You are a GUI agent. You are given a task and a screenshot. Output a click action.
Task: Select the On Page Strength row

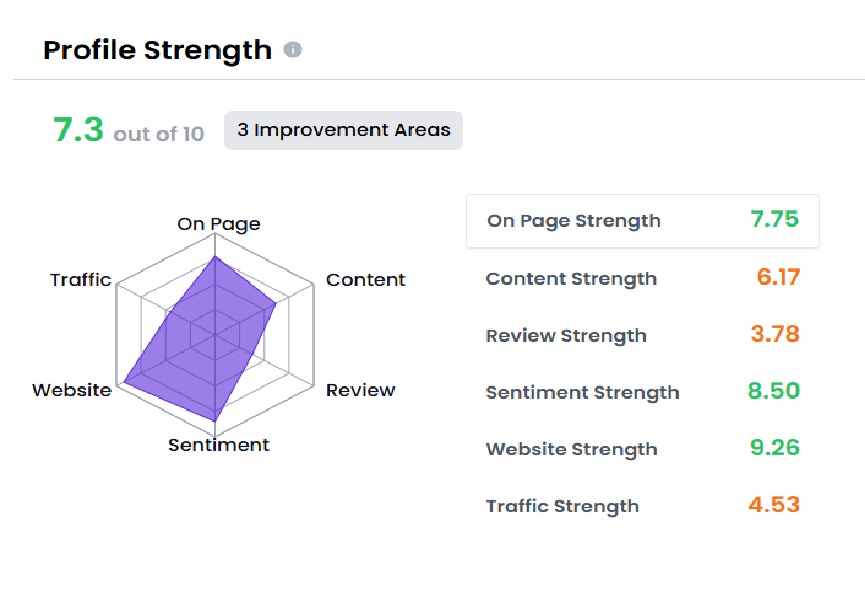coord(642,221)
